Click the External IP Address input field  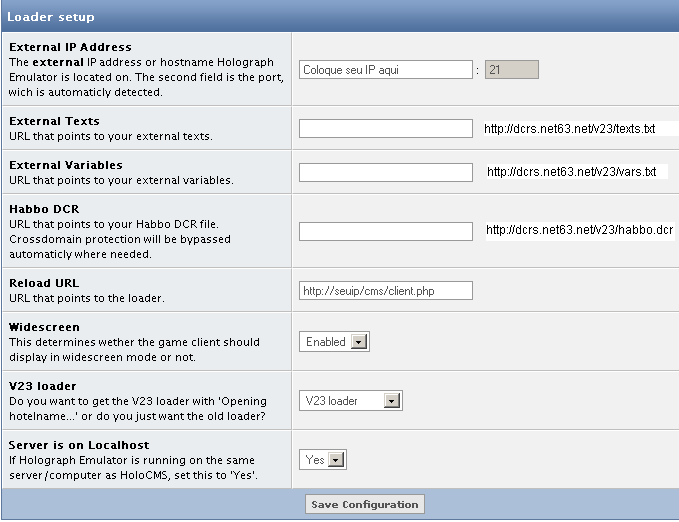tap(385, 70)
